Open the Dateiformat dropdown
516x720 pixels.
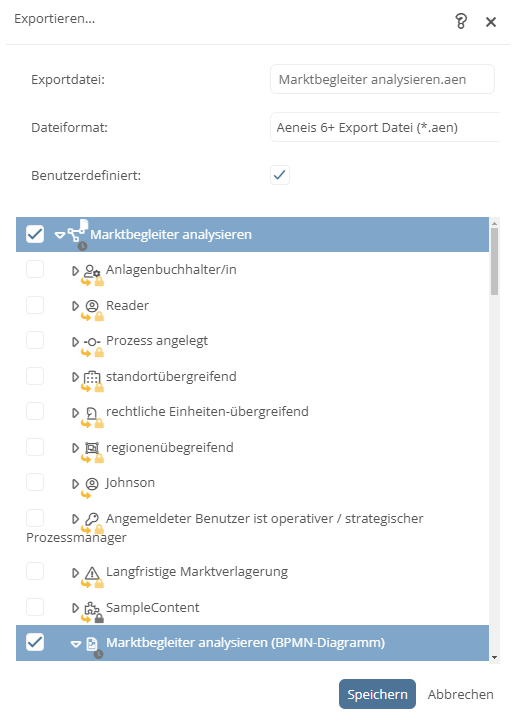385,127
